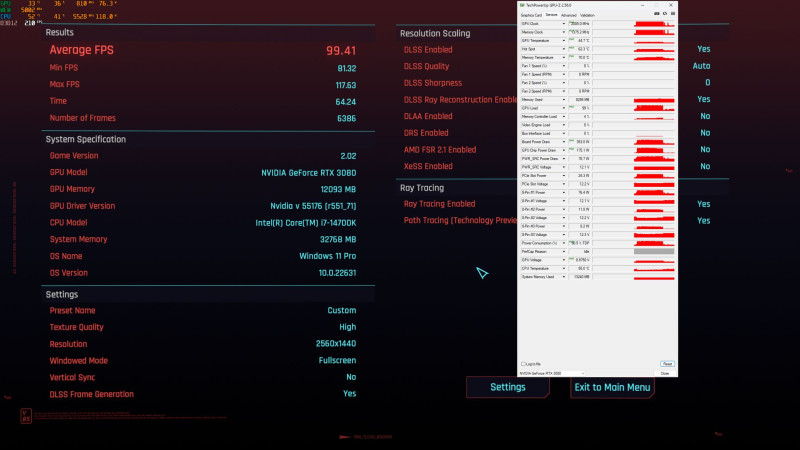Click the Preset Name value Custom
The width and height of the screenshot is (800, 450).
point(341,310)
